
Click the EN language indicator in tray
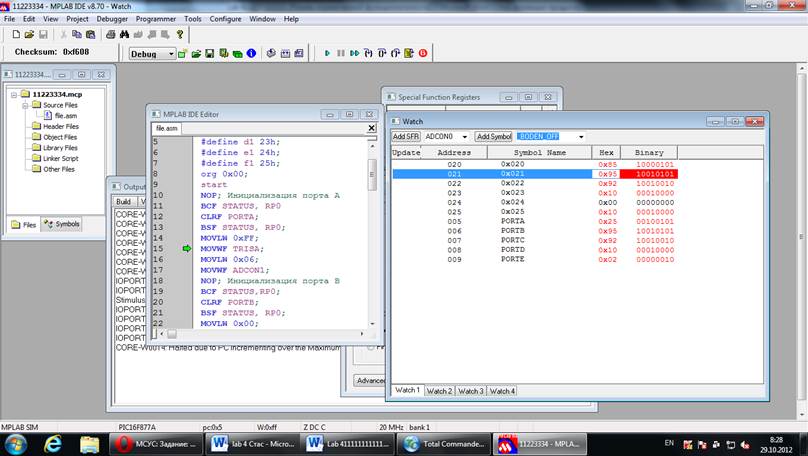(669, 443)
